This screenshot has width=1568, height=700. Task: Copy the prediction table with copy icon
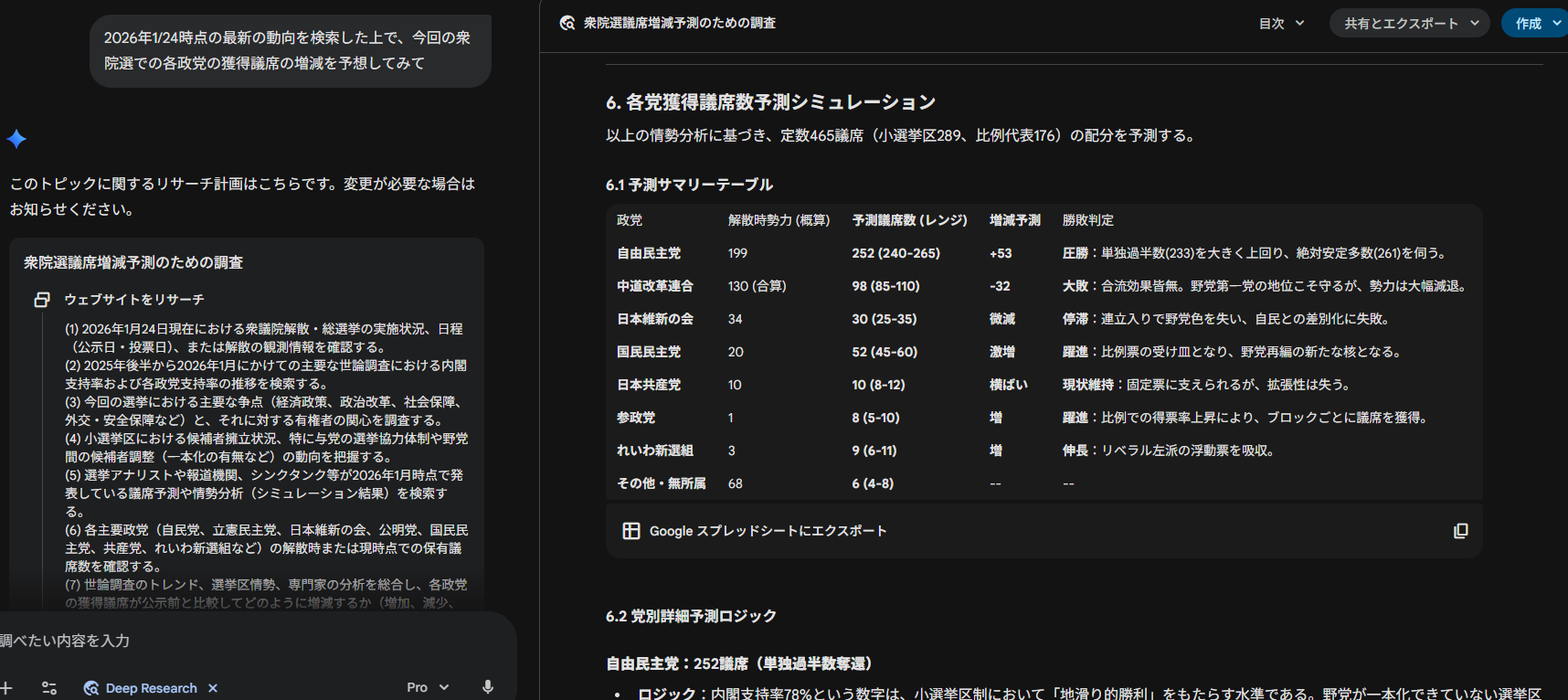(1460, 531)
